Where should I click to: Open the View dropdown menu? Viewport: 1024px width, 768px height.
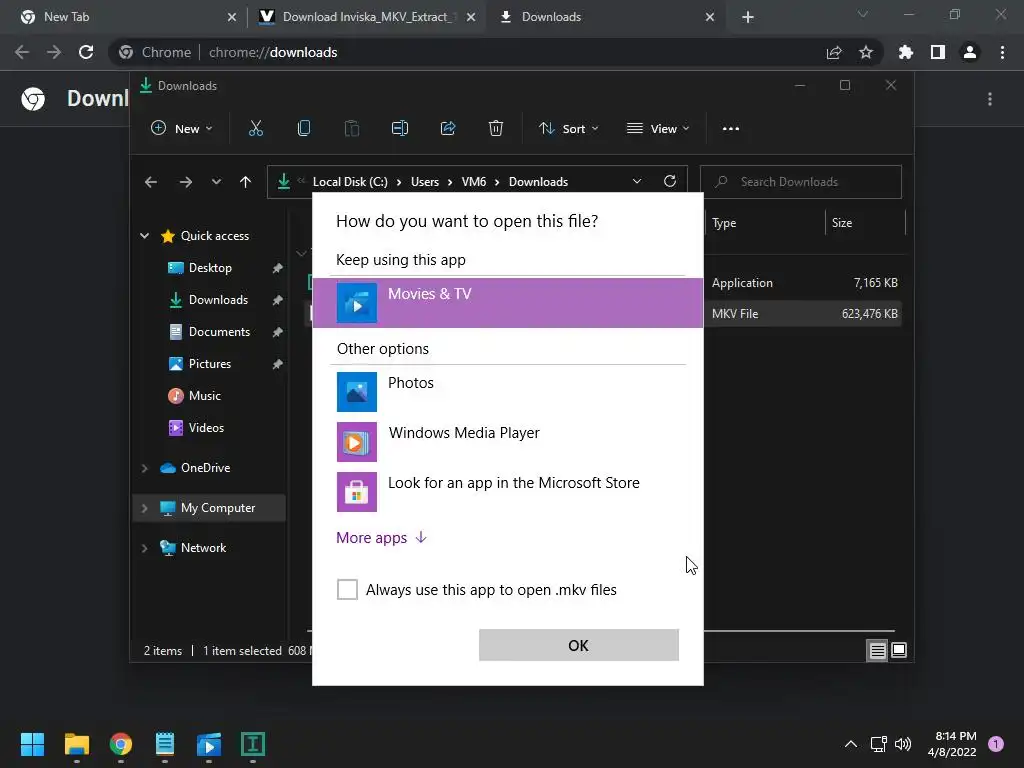658,129
